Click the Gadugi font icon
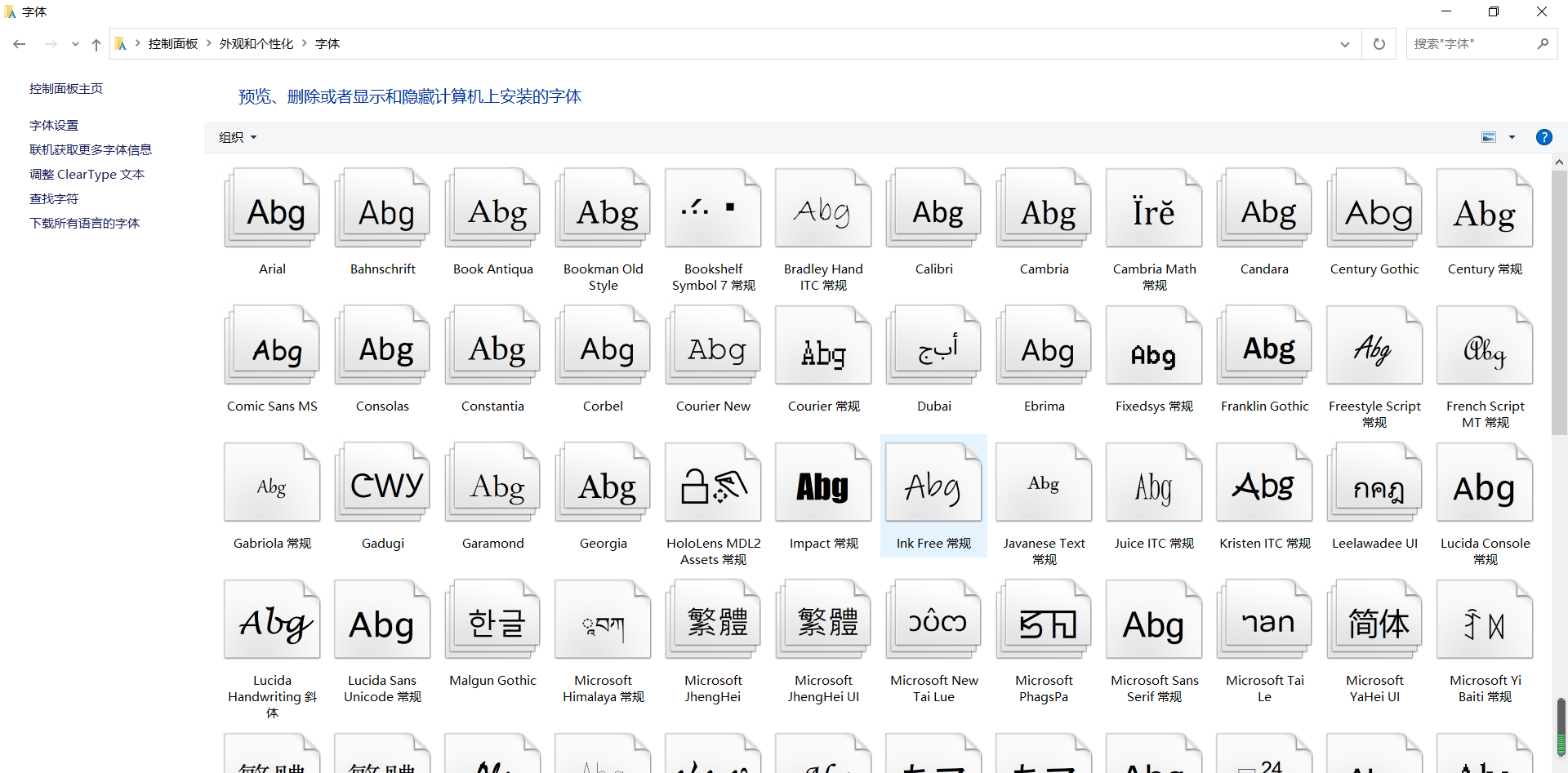1568x773 pixels. point(382,483)
